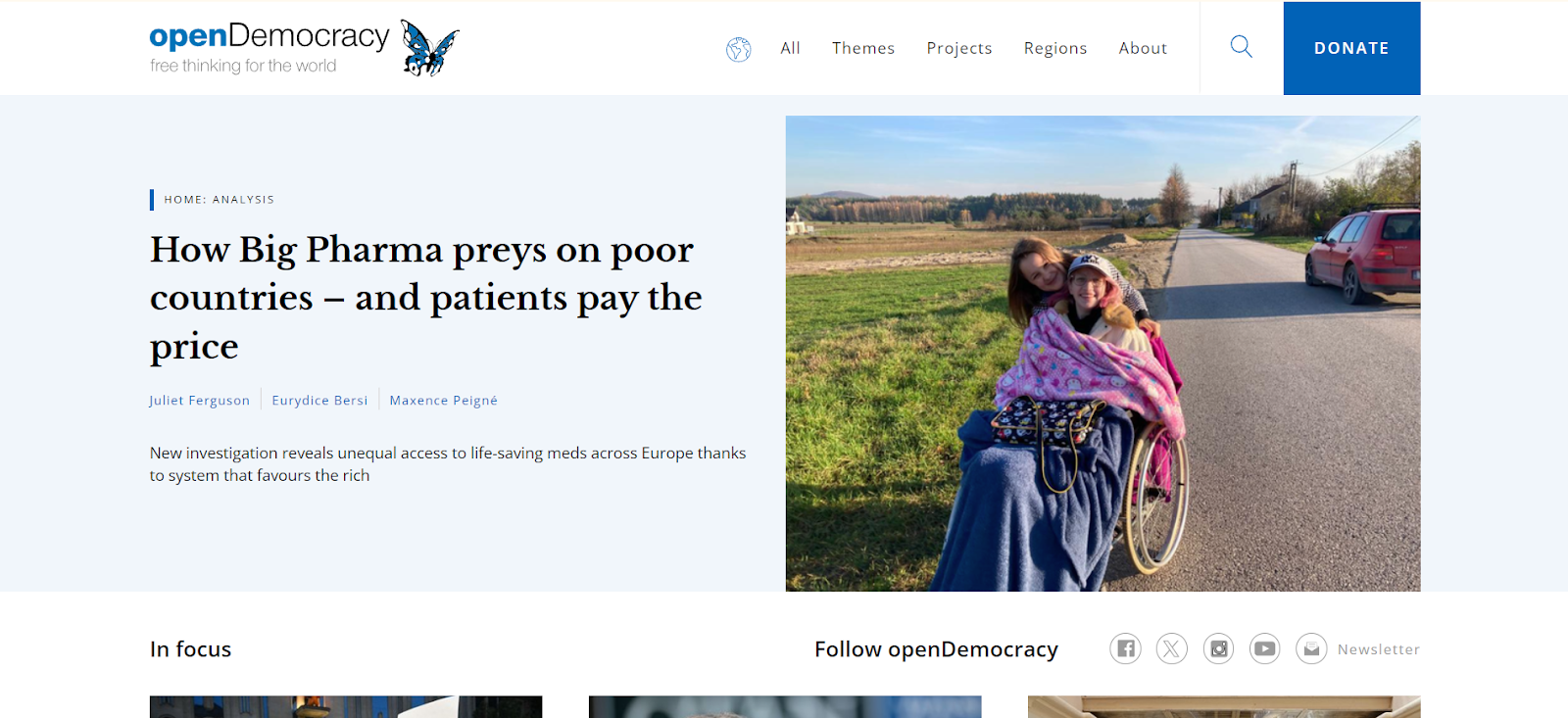Screen dimensions: 1568x718
Task: Visit the X (Twitter) follow icon
Action: pyautogui.click(x=1171, y=648)
